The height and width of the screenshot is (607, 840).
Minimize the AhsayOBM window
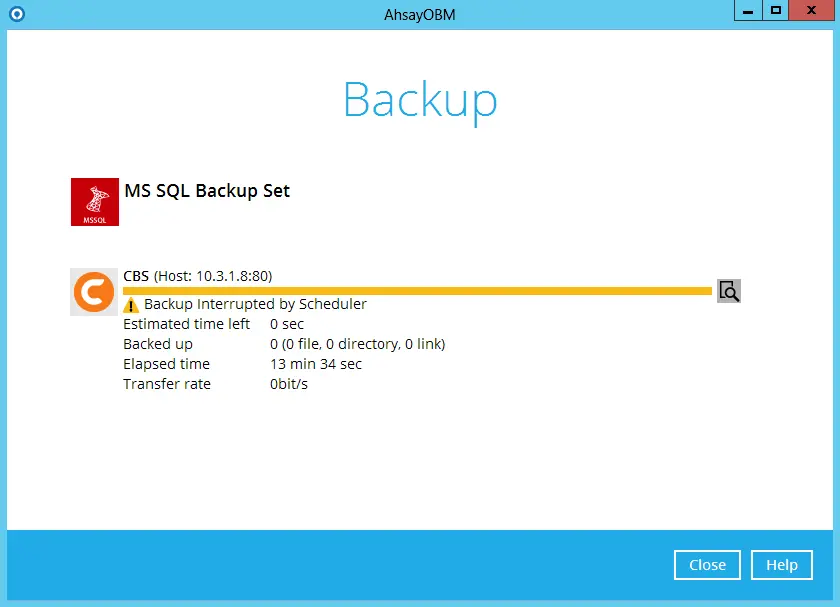click(747, 11)
